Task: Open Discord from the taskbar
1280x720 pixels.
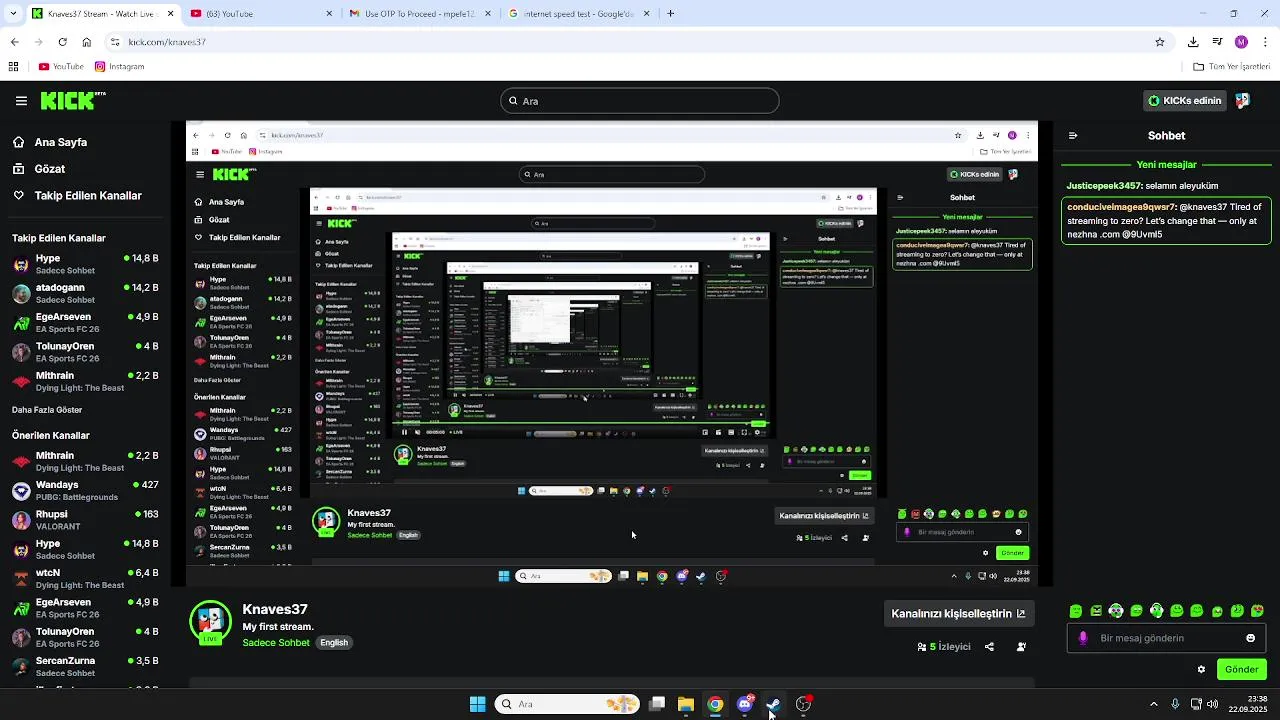Action: [x=744, y=704]
